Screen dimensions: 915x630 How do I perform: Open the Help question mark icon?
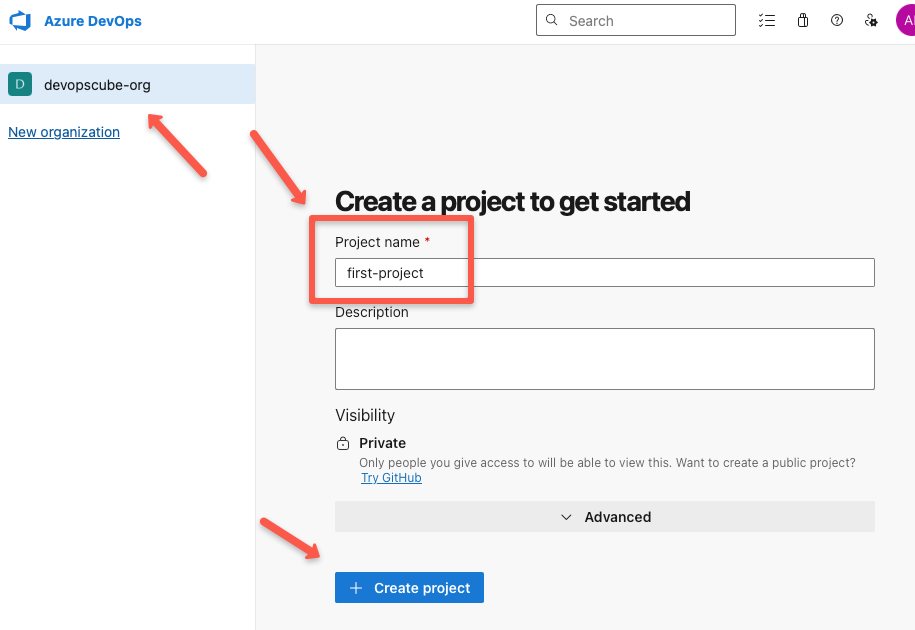pyautogui.click(x=837, y=20)
